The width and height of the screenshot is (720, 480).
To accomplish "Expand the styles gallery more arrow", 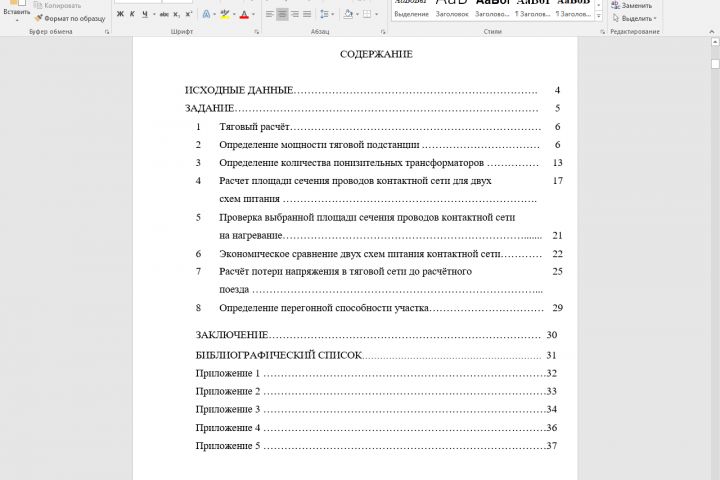I will click(599, 16).
